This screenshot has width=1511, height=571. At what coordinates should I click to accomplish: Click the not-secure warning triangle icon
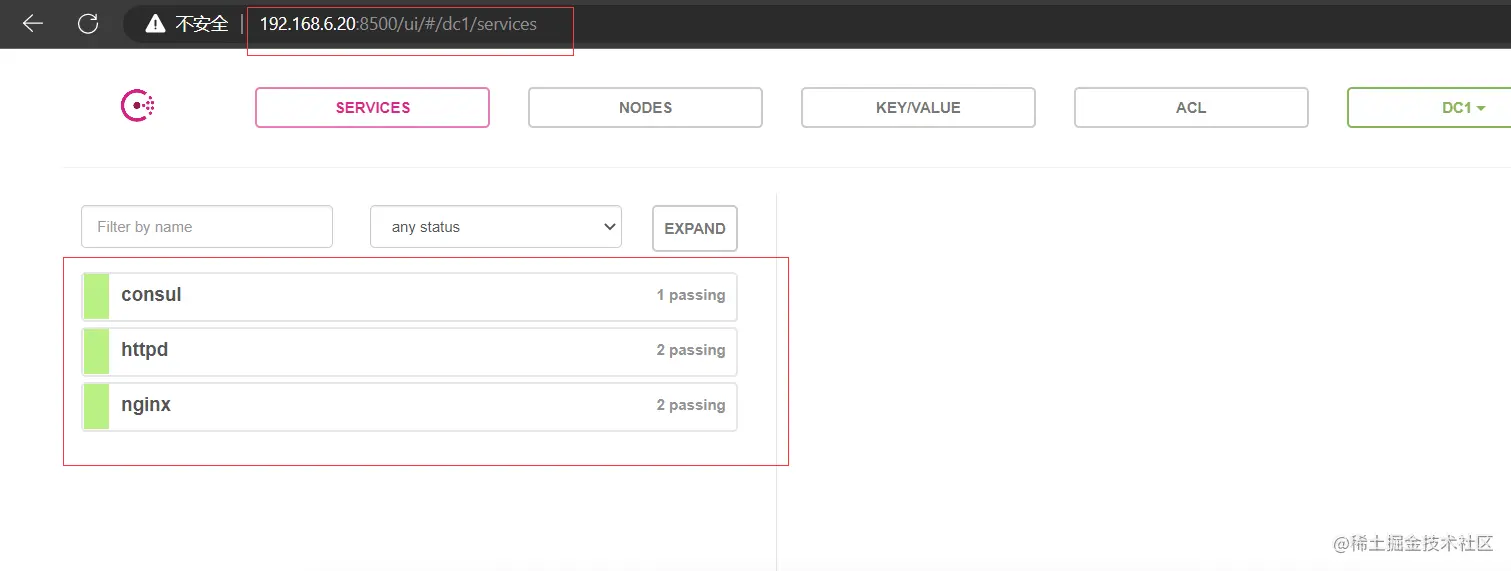(155, 24)
